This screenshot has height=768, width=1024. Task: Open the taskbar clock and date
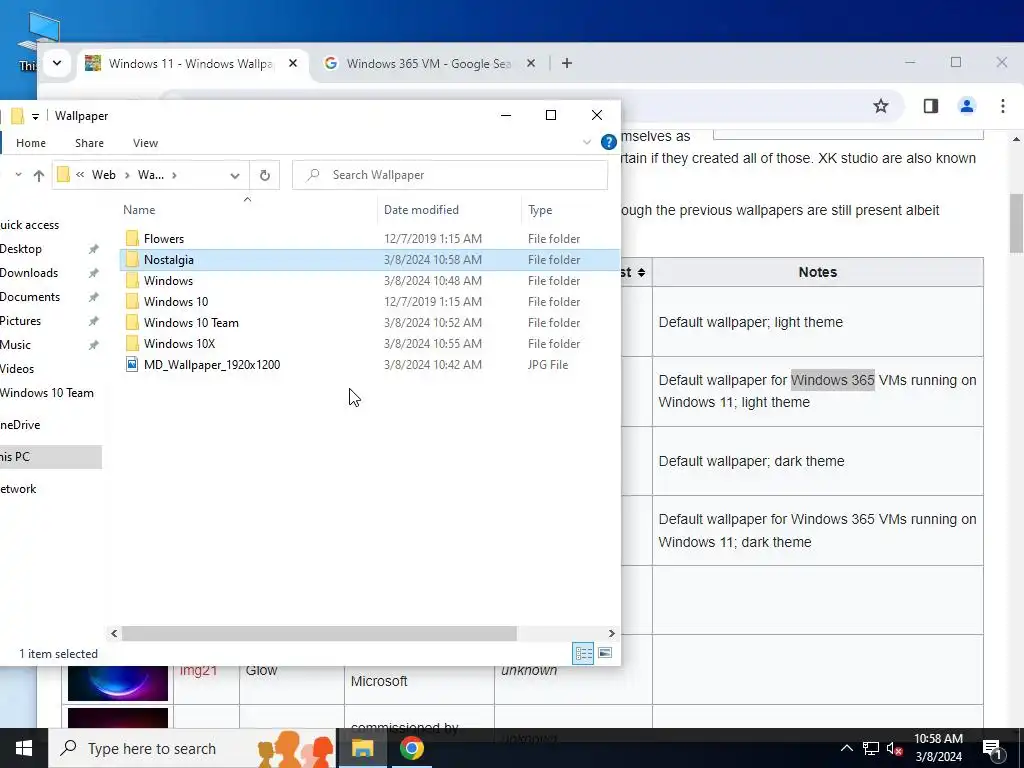click(x=938, y=748)
